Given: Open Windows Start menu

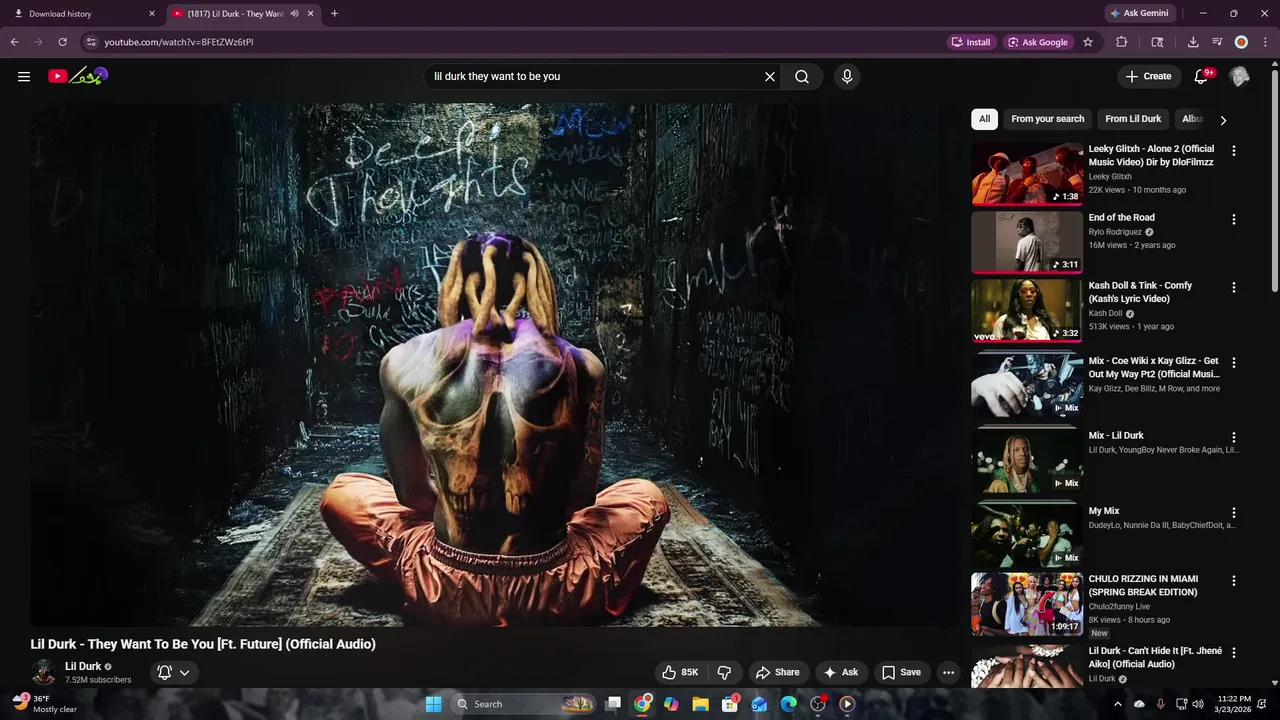Looking at the screenshot, I should click(x=433, y=704).
